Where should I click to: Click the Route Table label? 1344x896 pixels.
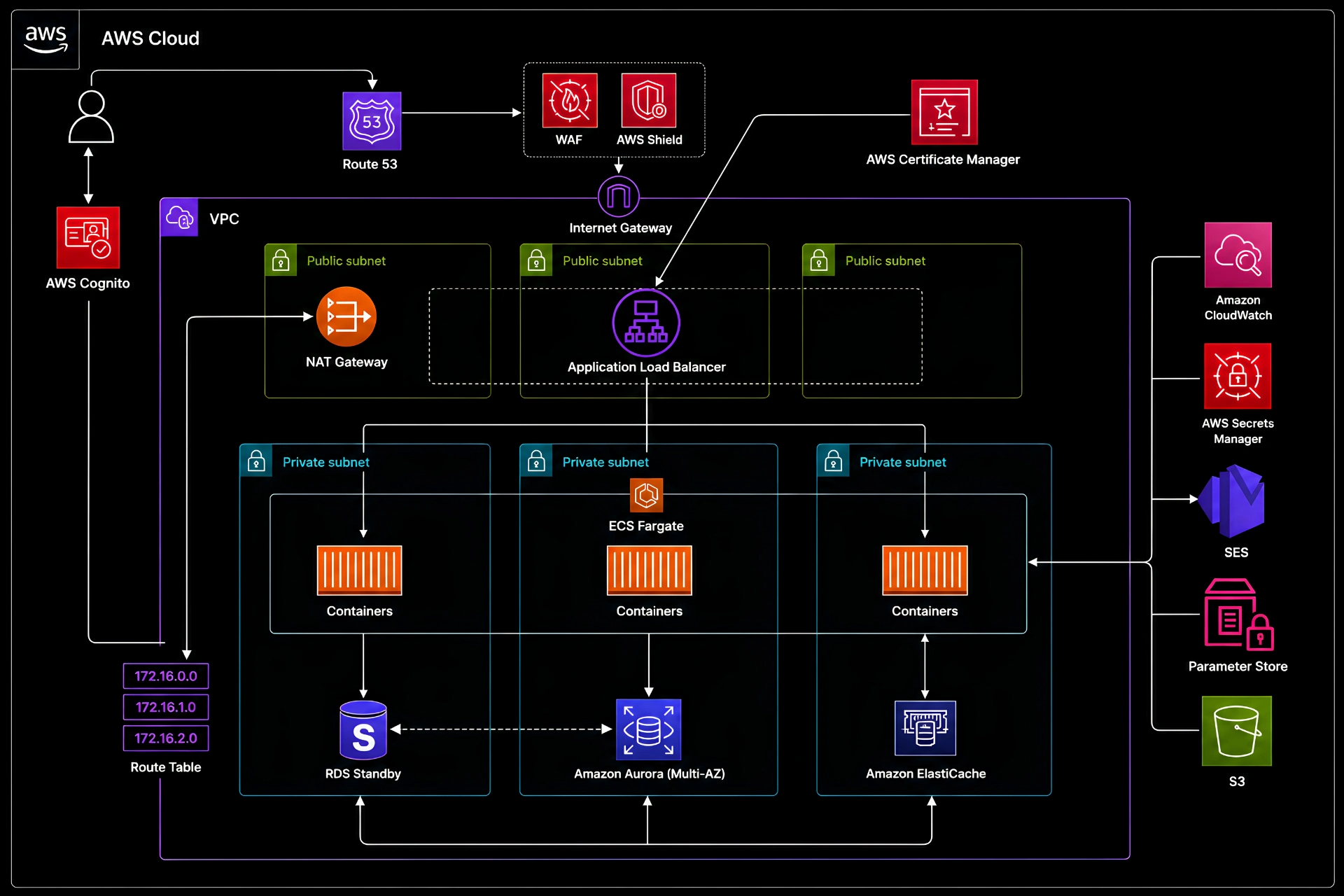click(x=166, y=767)
